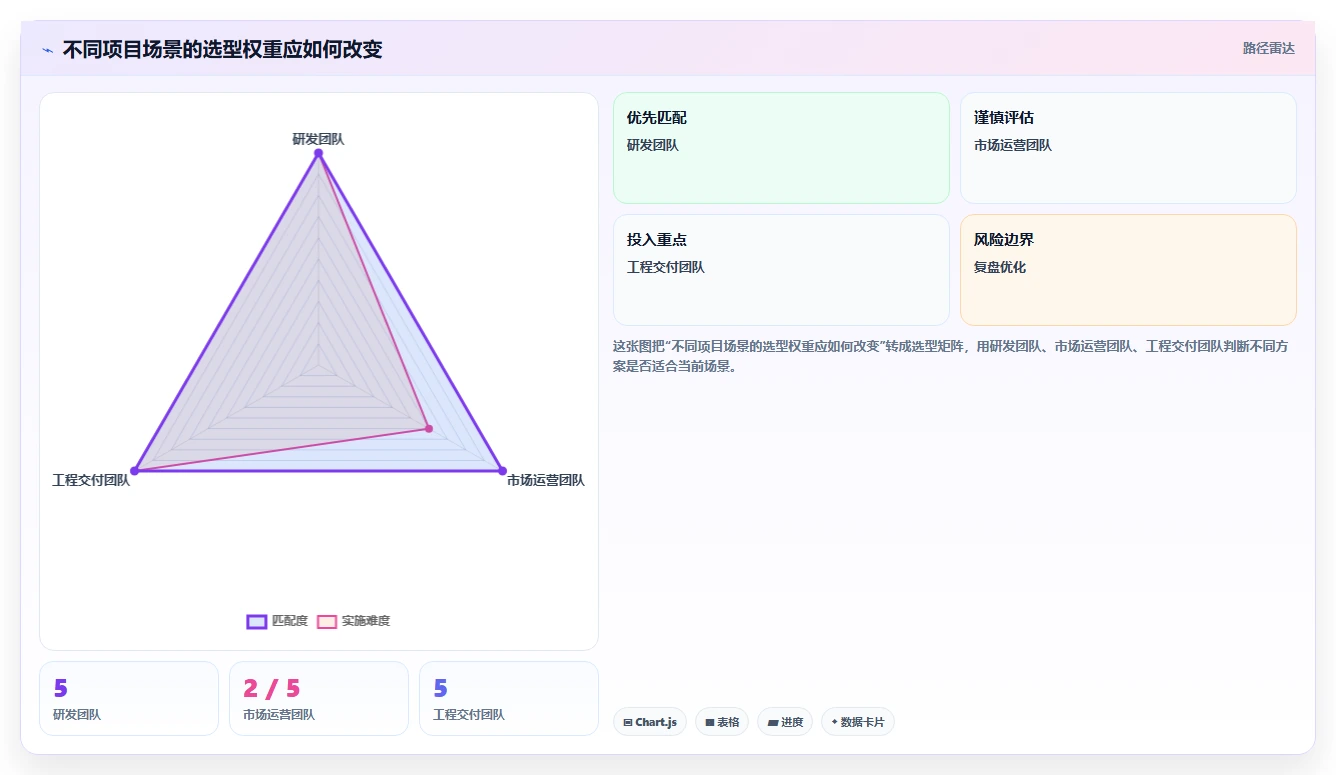Screen dimensions: 1336x775
Task: Click 工程交付团队 text in the 投入重点 card
Action: pos(666,267)
